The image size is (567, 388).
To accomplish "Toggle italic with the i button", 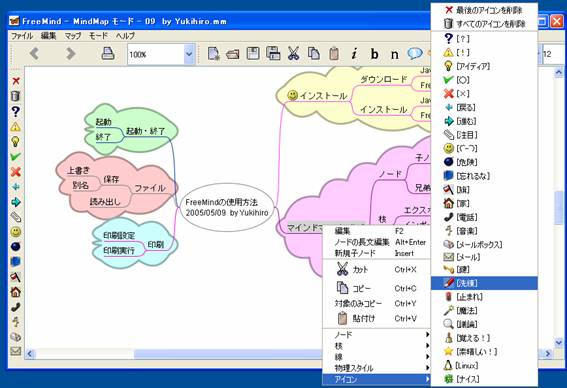I will point(354,54).
